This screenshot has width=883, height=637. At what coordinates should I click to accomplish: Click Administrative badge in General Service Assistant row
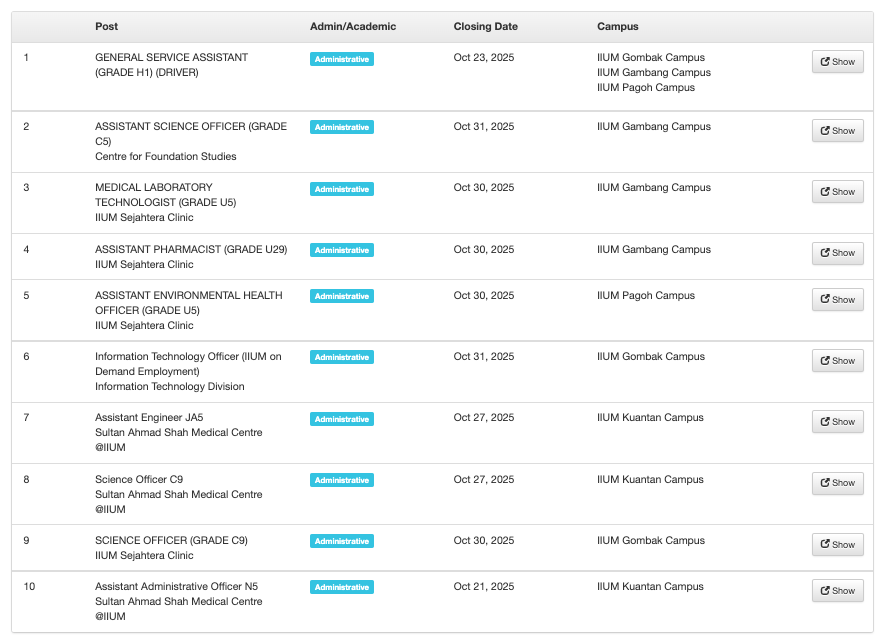[x=341, y=59]
